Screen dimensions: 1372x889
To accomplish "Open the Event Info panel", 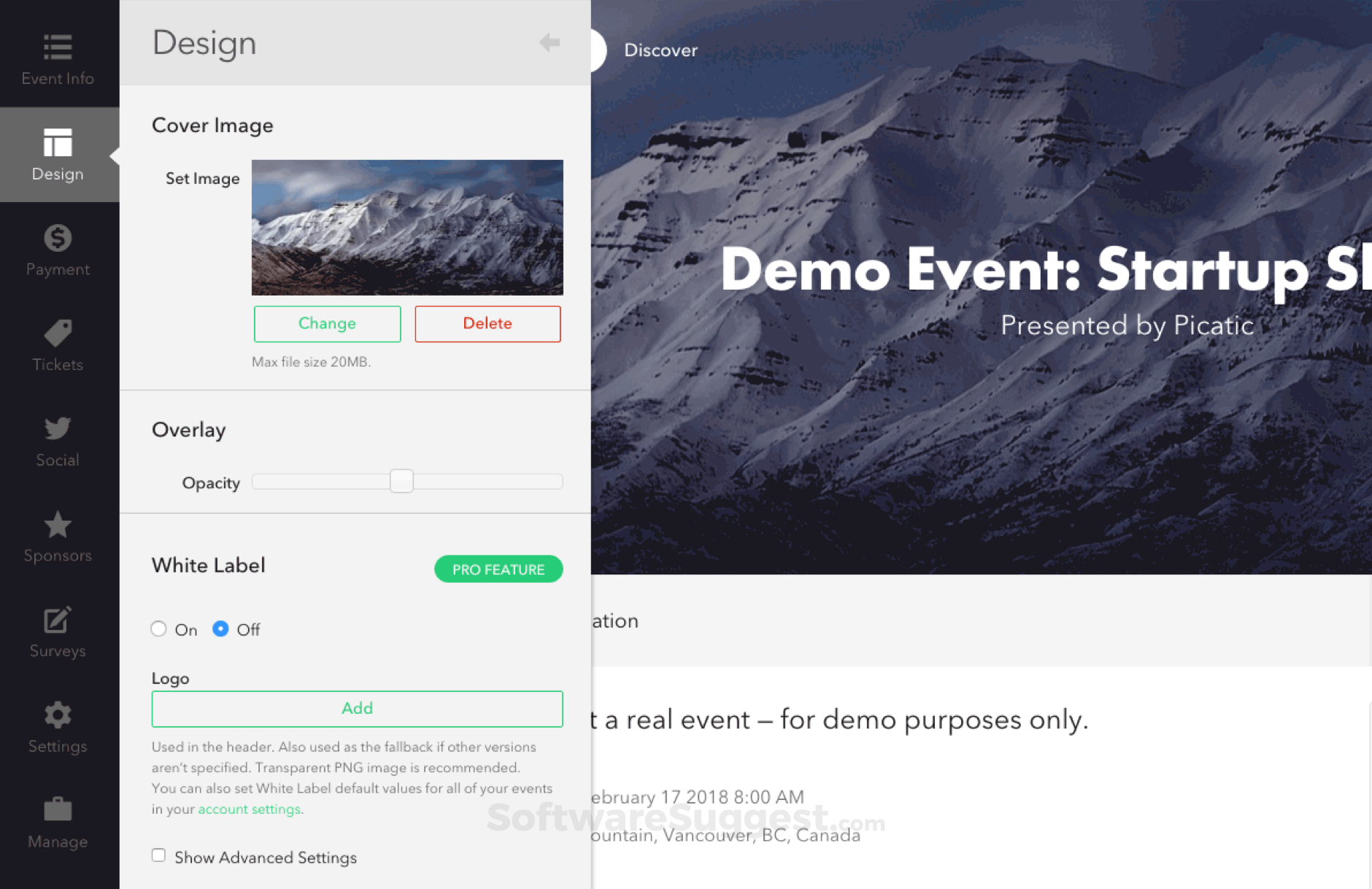I will pos(58,58).
